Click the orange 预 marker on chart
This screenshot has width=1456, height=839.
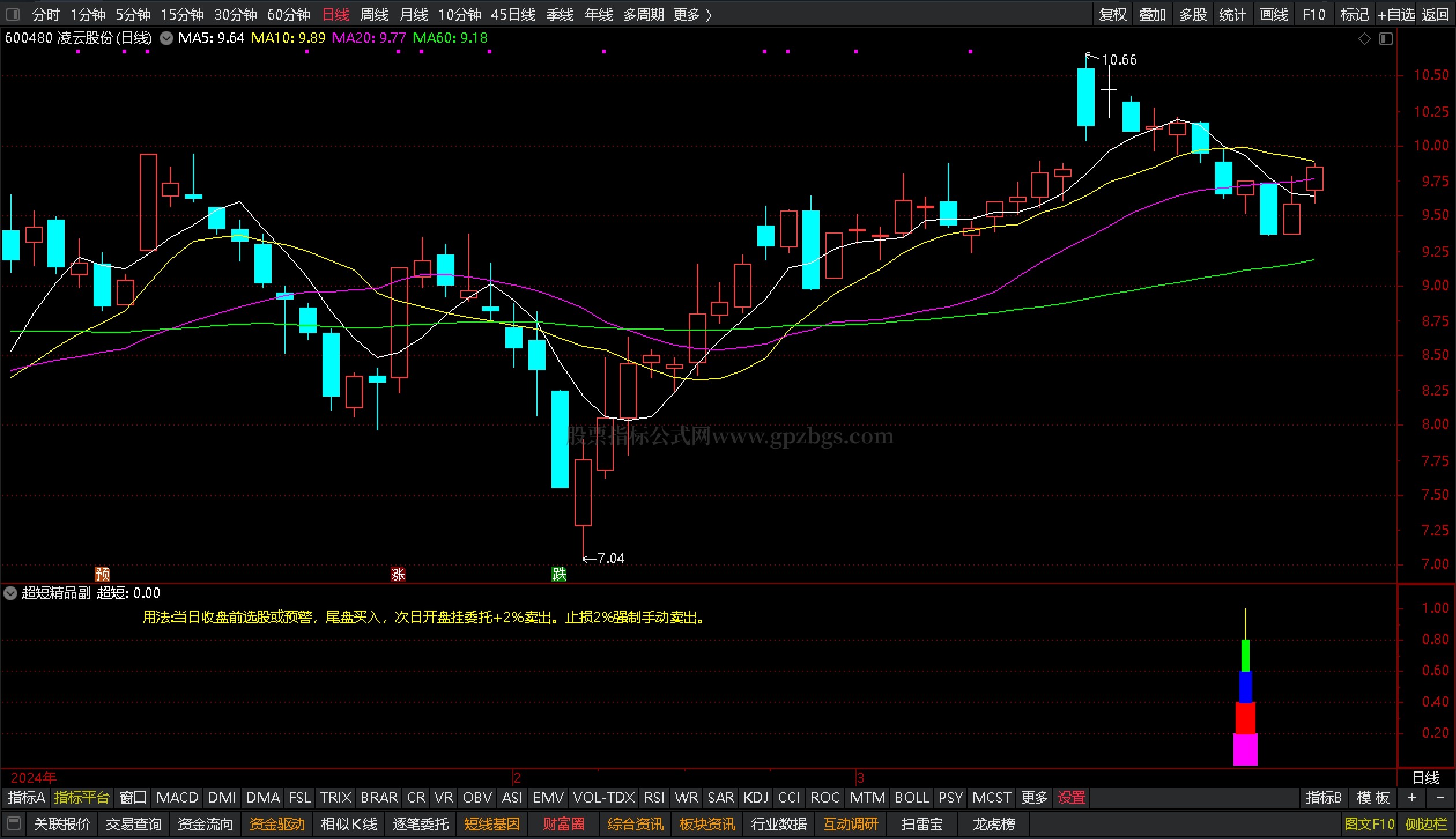(x=102, y=574)
